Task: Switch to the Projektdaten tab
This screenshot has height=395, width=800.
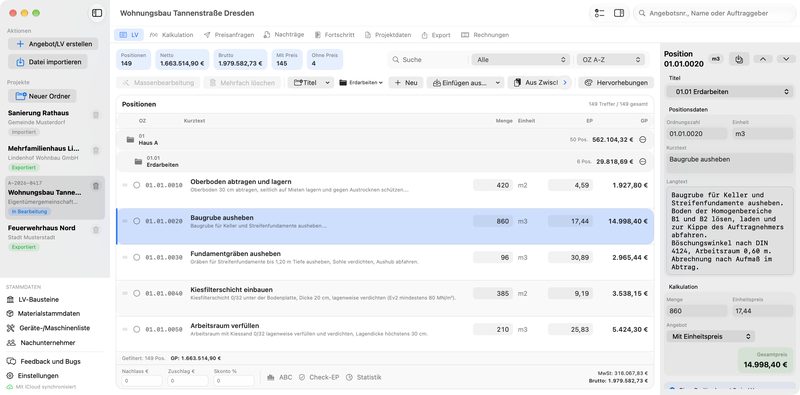Action: coord(388,35)
